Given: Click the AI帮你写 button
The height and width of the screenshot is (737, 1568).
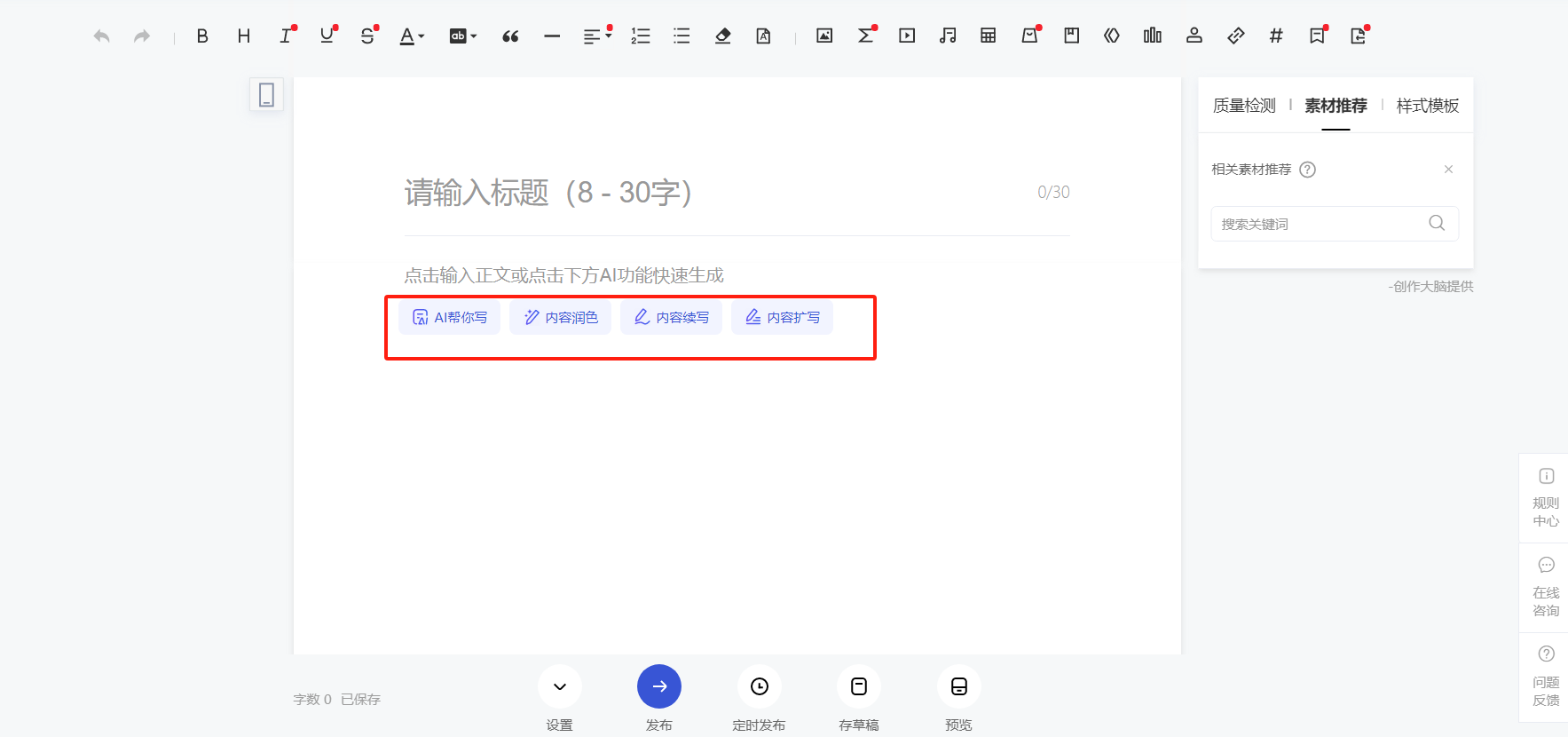Looking at the screenshot, I should 450,318.
